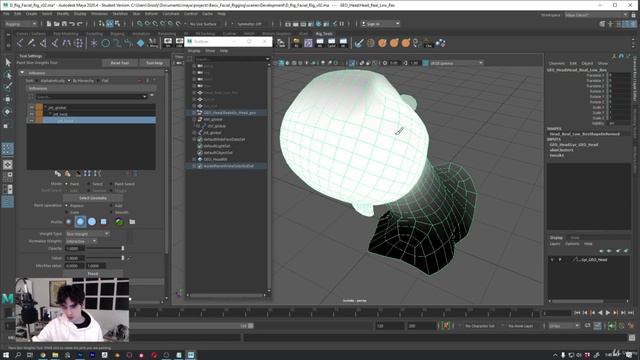Open the Deform menu
The image size is (640, 360).
(151, 14)
